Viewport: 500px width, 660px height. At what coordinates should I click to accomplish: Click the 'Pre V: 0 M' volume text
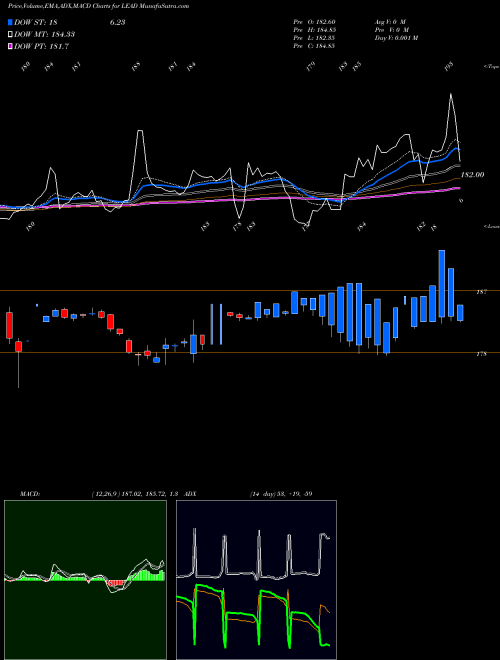click(x=391, y=30)
